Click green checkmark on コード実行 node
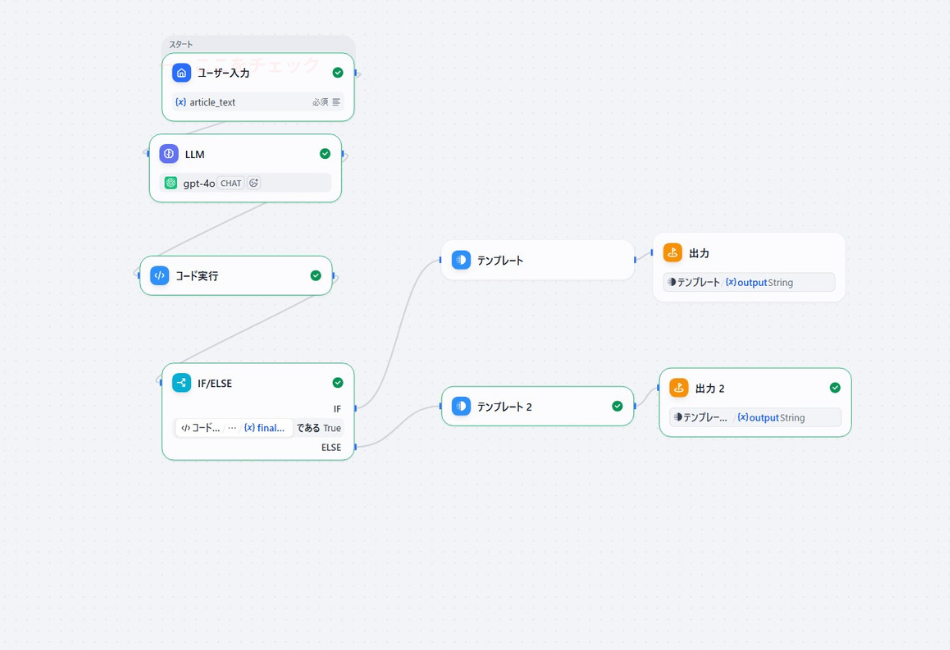This screenshot has height=650, width=950. [316, 275]
